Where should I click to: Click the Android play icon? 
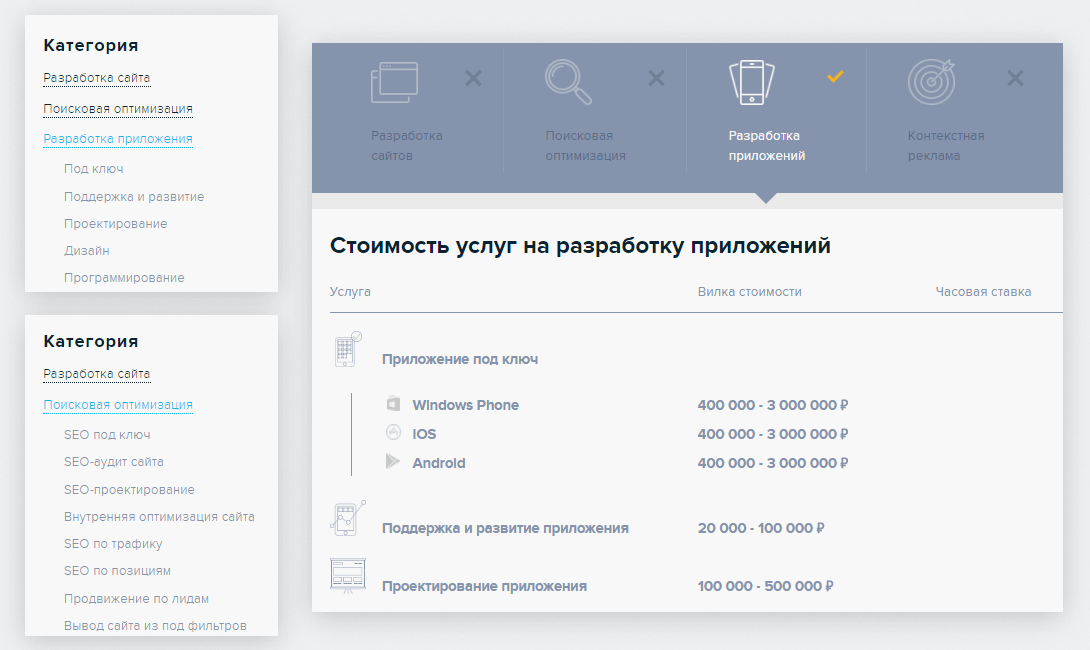(393, 461)
